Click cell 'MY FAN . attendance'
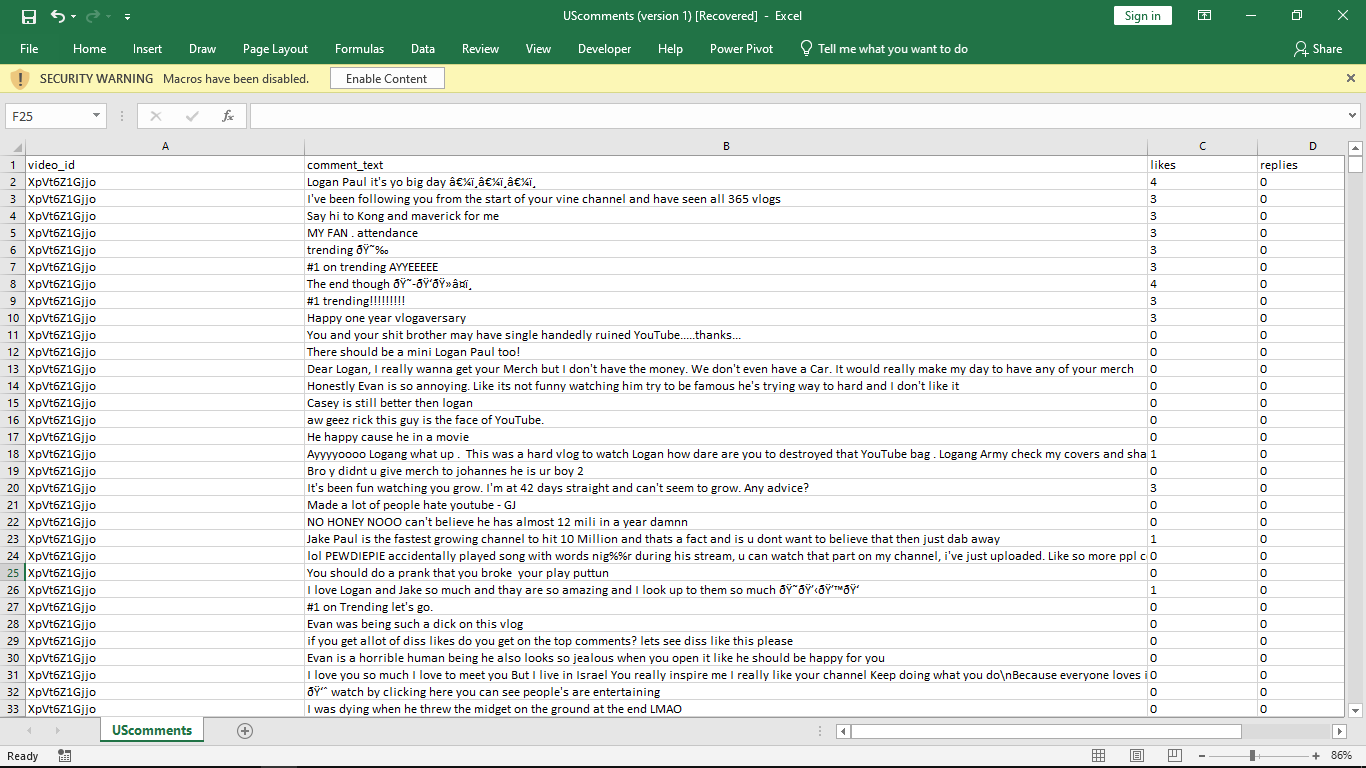Screen dimensions: 1366x768 point(726,233)
